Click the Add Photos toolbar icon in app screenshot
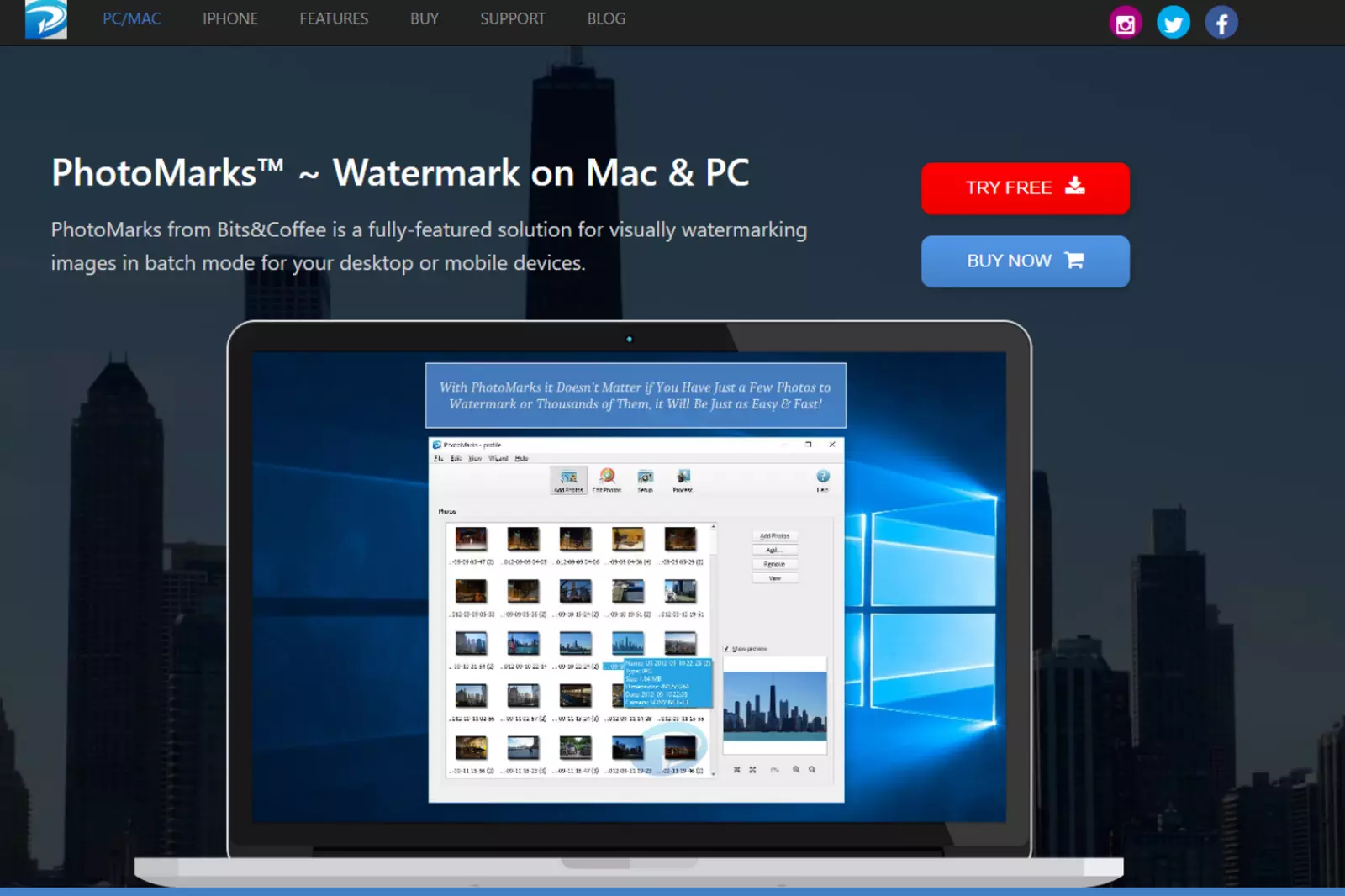The image size is (1345, 896). click(569, 481)
